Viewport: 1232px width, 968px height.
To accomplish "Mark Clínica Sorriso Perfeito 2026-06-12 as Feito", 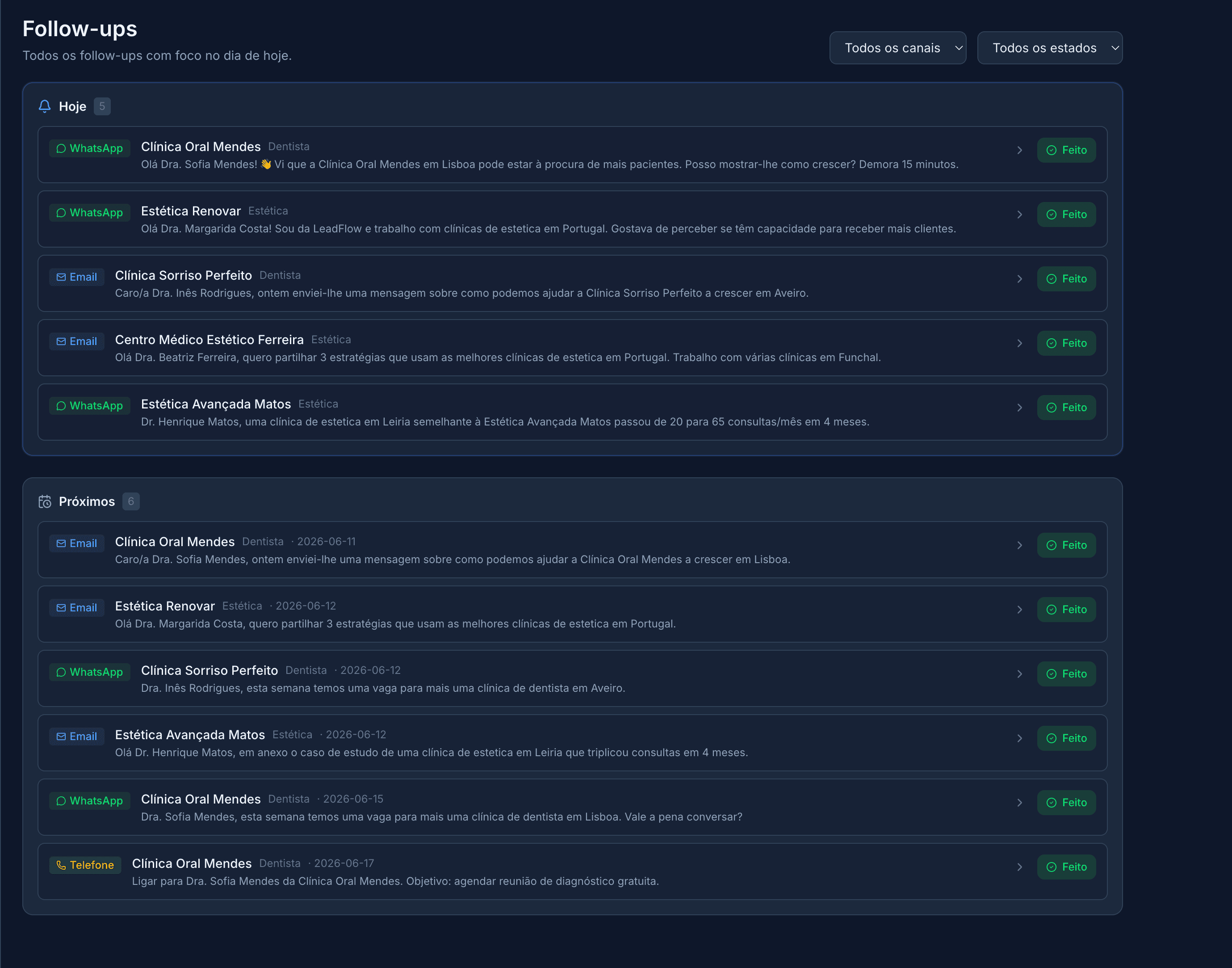I will pyautogui.click(x=1066, y=674).
